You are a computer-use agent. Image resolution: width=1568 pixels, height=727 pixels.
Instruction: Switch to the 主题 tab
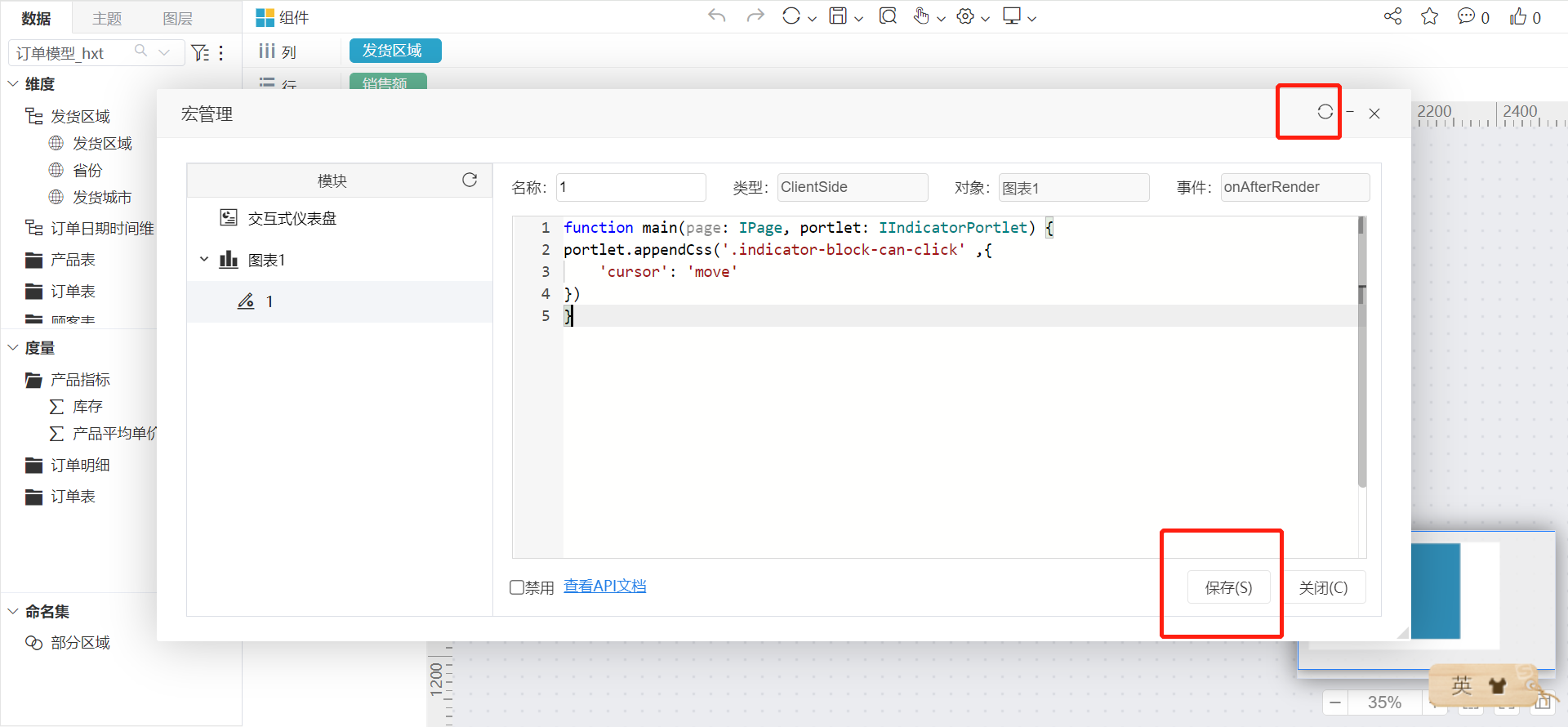[x=107, y=18]
